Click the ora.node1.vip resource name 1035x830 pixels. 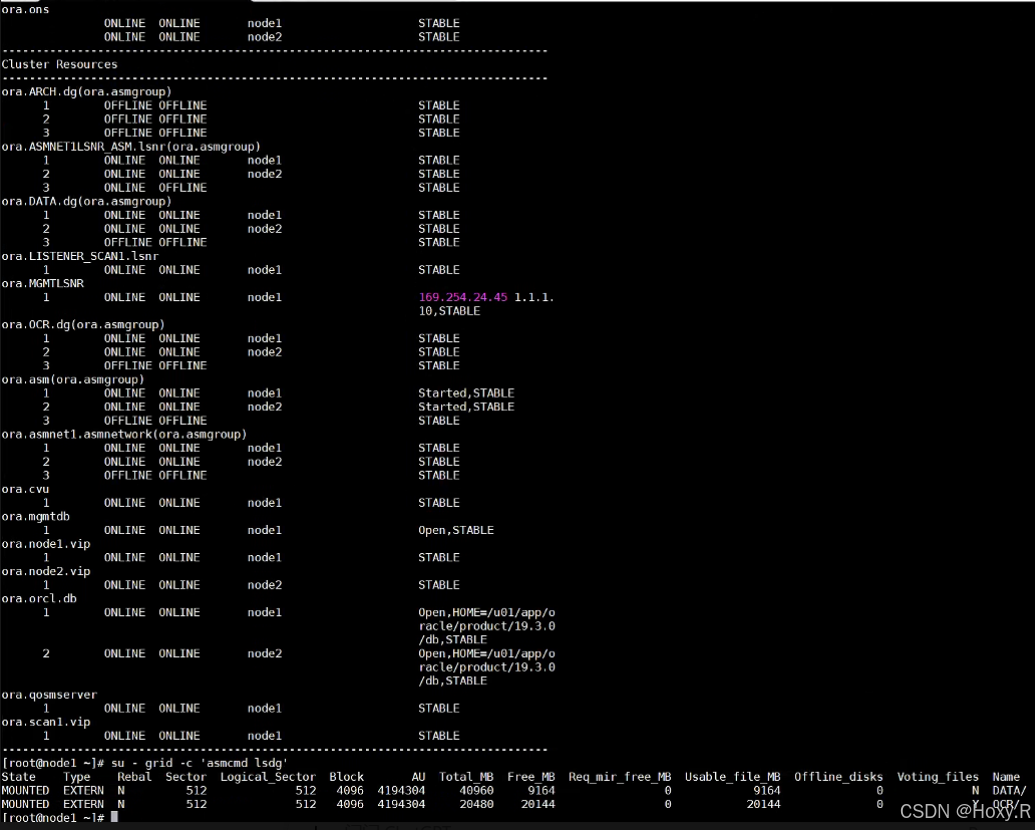46,544
